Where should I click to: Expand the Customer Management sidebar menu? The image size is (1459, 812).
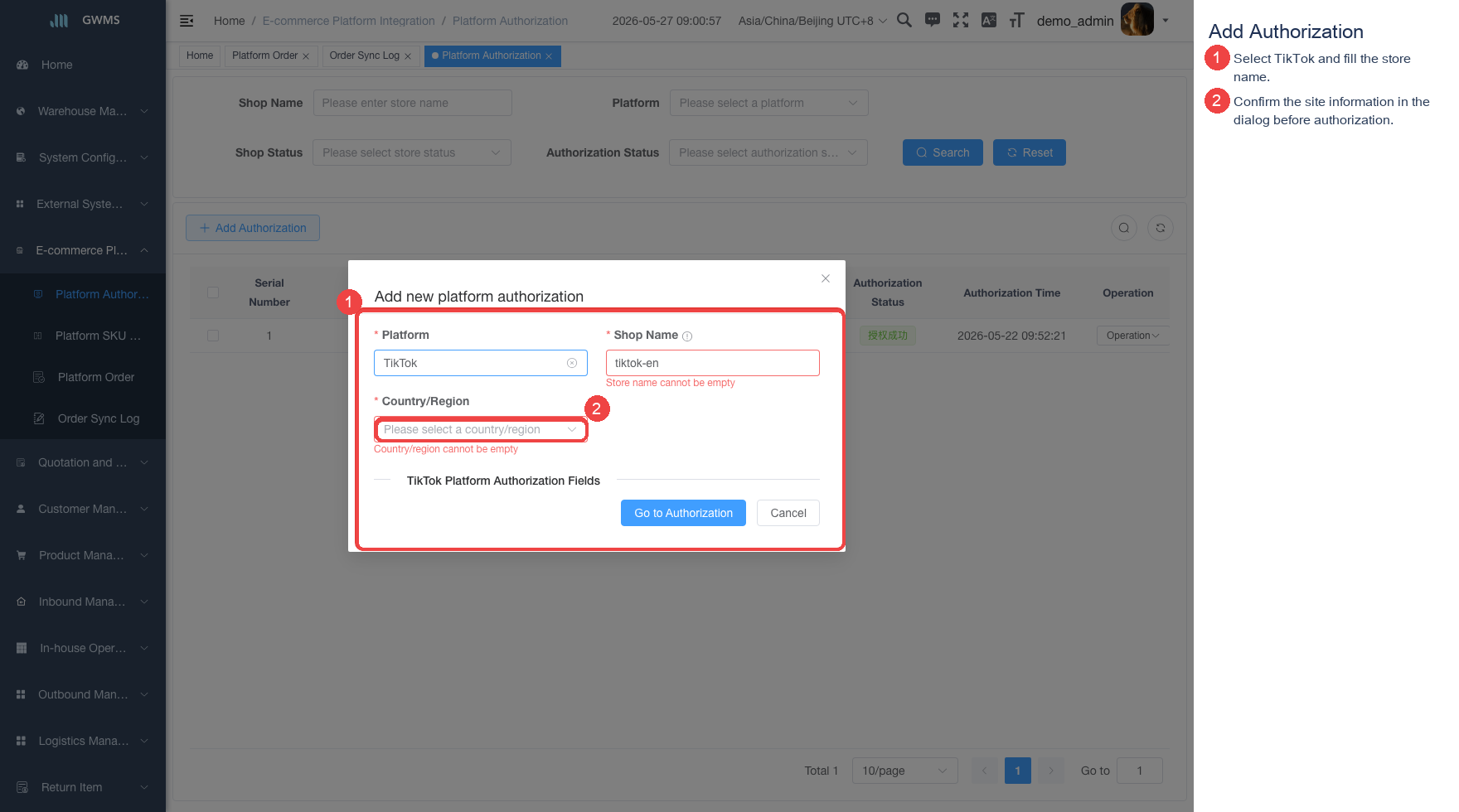pyautogui.click(x=83, y=509)
